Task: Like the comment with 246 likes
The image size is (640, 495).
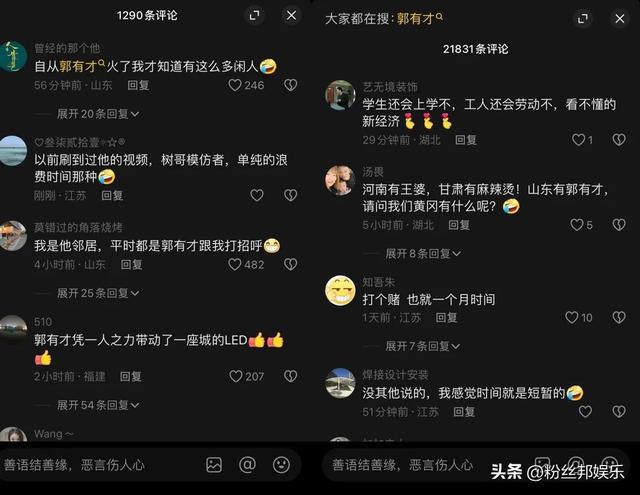Action: (235, 85)
